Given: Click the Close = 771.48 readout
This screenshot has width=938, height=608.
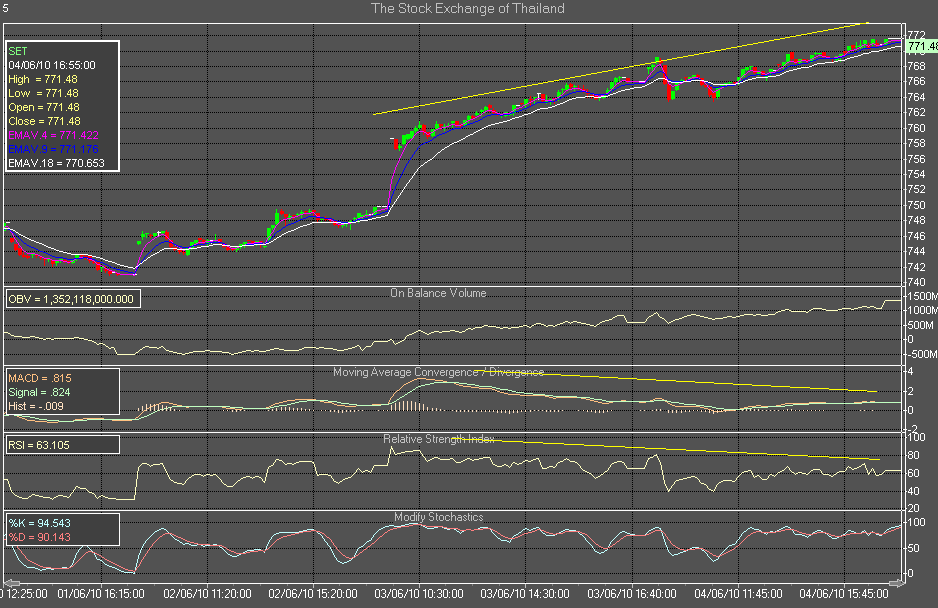Looking at the screenshot, I should (x=44, y=121).
